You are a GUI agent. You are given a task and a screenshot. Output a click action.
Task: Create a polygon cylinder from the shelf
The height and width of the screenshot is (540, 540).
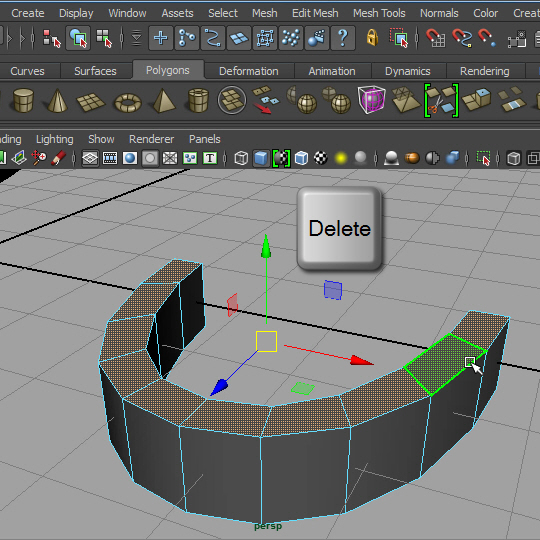point(23,100)
